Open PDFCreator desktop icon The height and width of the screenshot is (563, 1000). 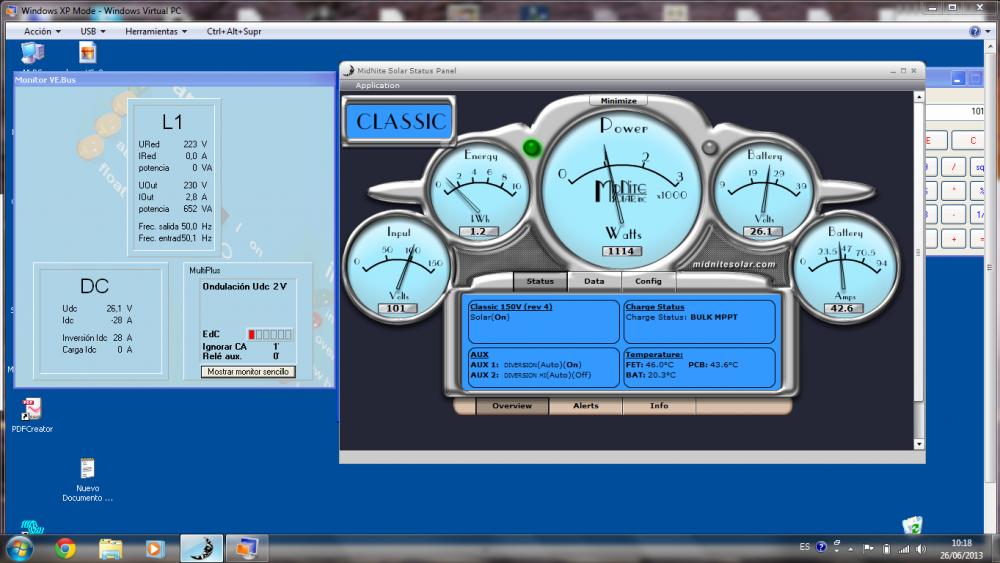32,415
